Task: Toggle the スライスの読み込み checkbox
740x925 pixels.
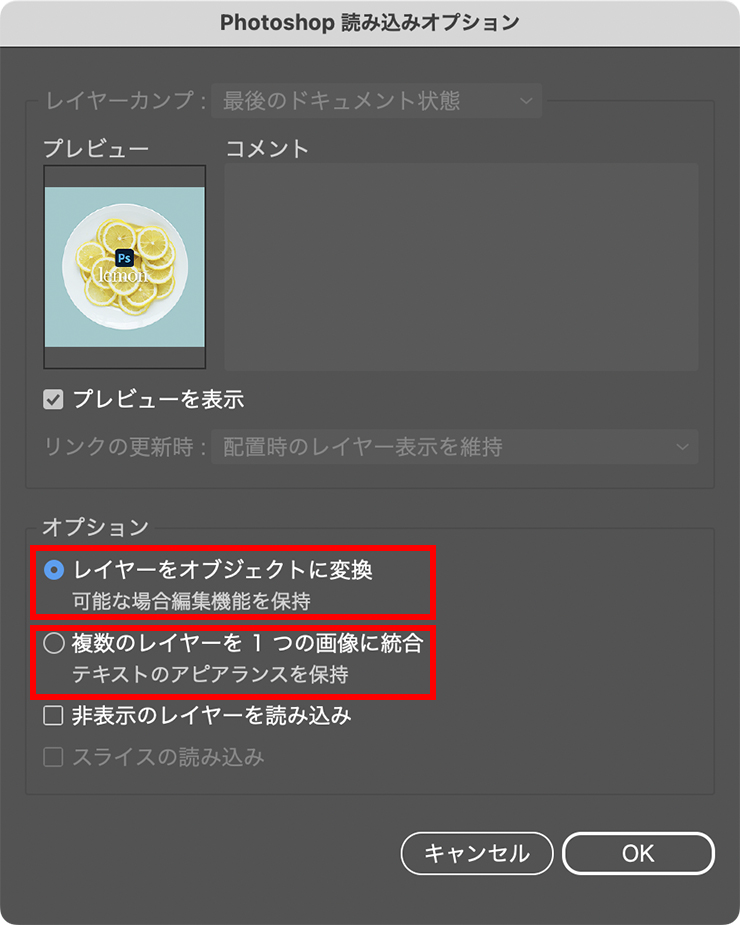Action: pyautogui.click(x=53, y=757)
